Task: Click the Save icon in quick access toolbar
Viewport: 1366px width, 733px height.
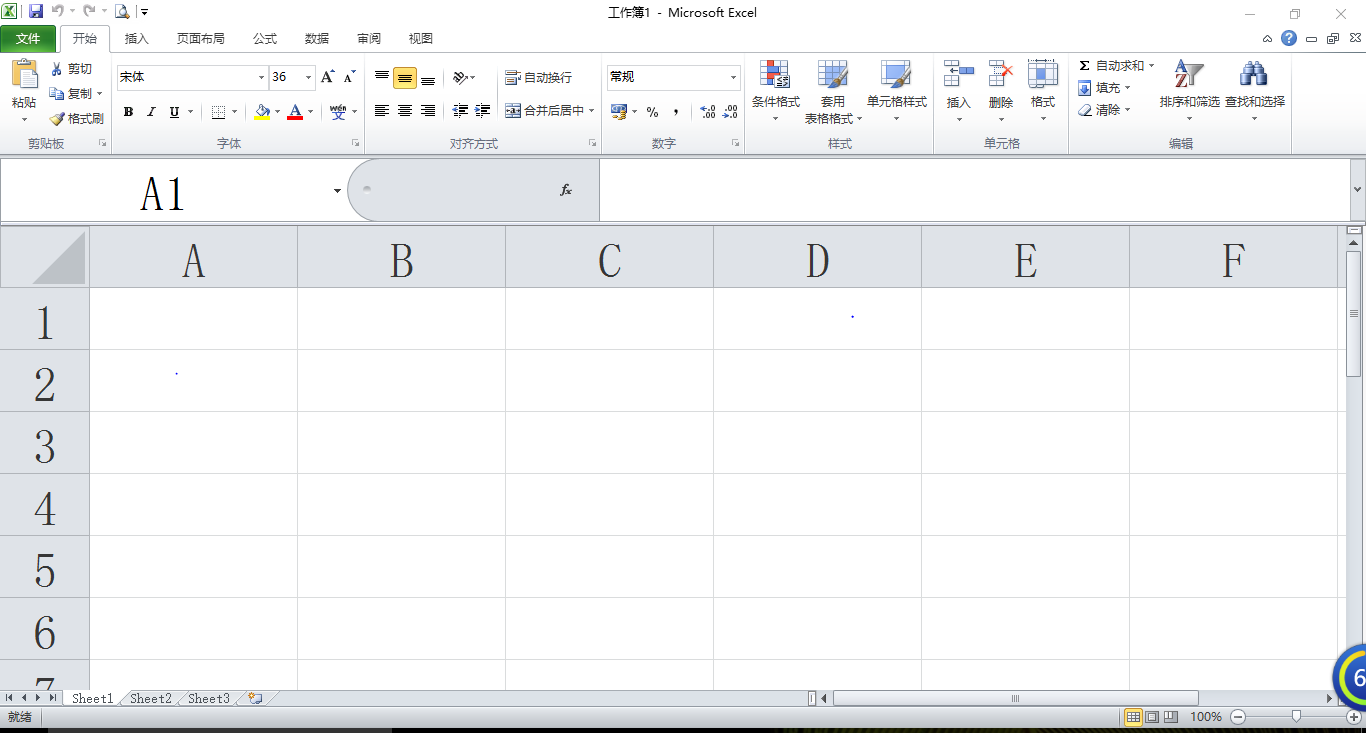Action: pos(36,12)
